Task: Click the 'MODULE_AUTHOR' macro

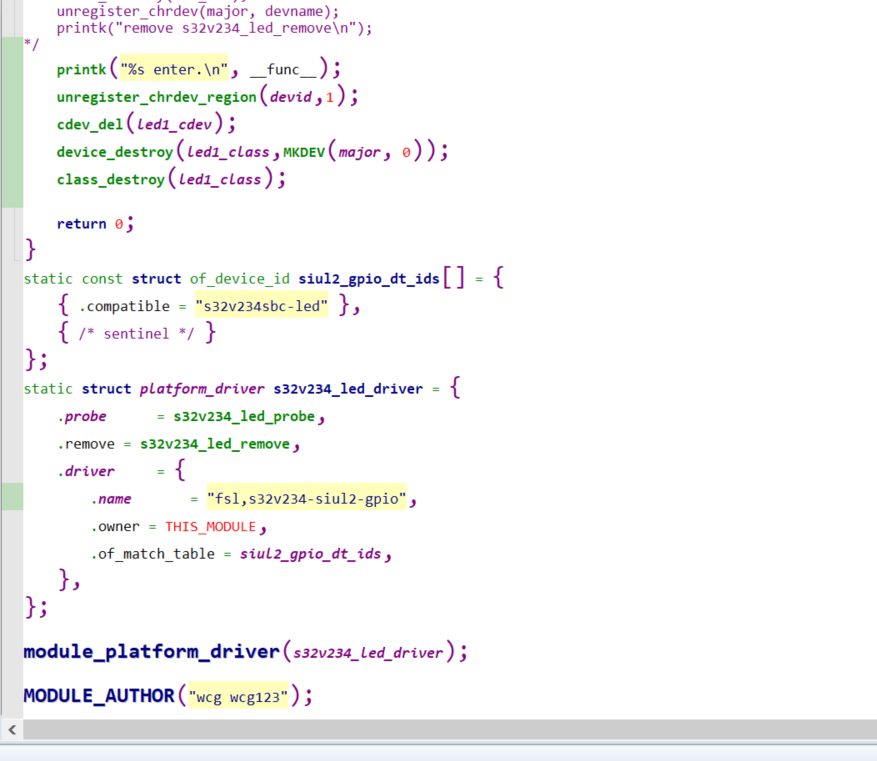Action: 99,696
